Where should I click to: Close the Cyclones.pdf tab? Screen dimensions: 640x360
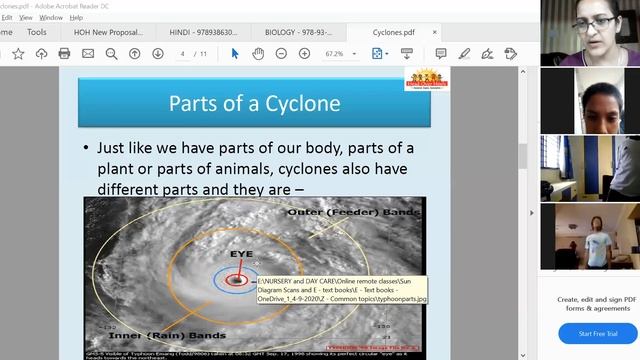[434, 32]
